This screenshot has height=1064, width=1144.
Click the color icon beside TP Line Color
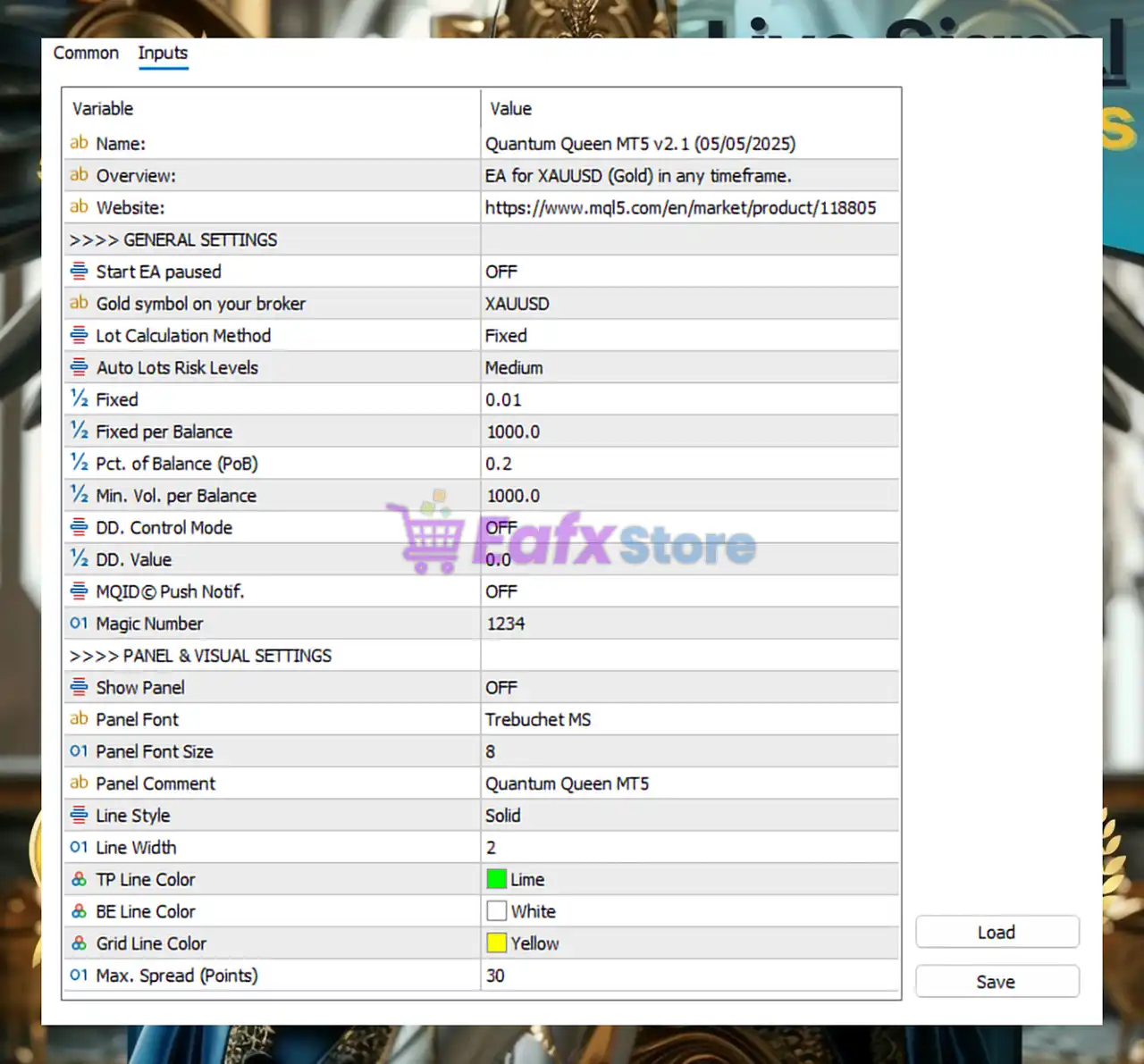79,880
